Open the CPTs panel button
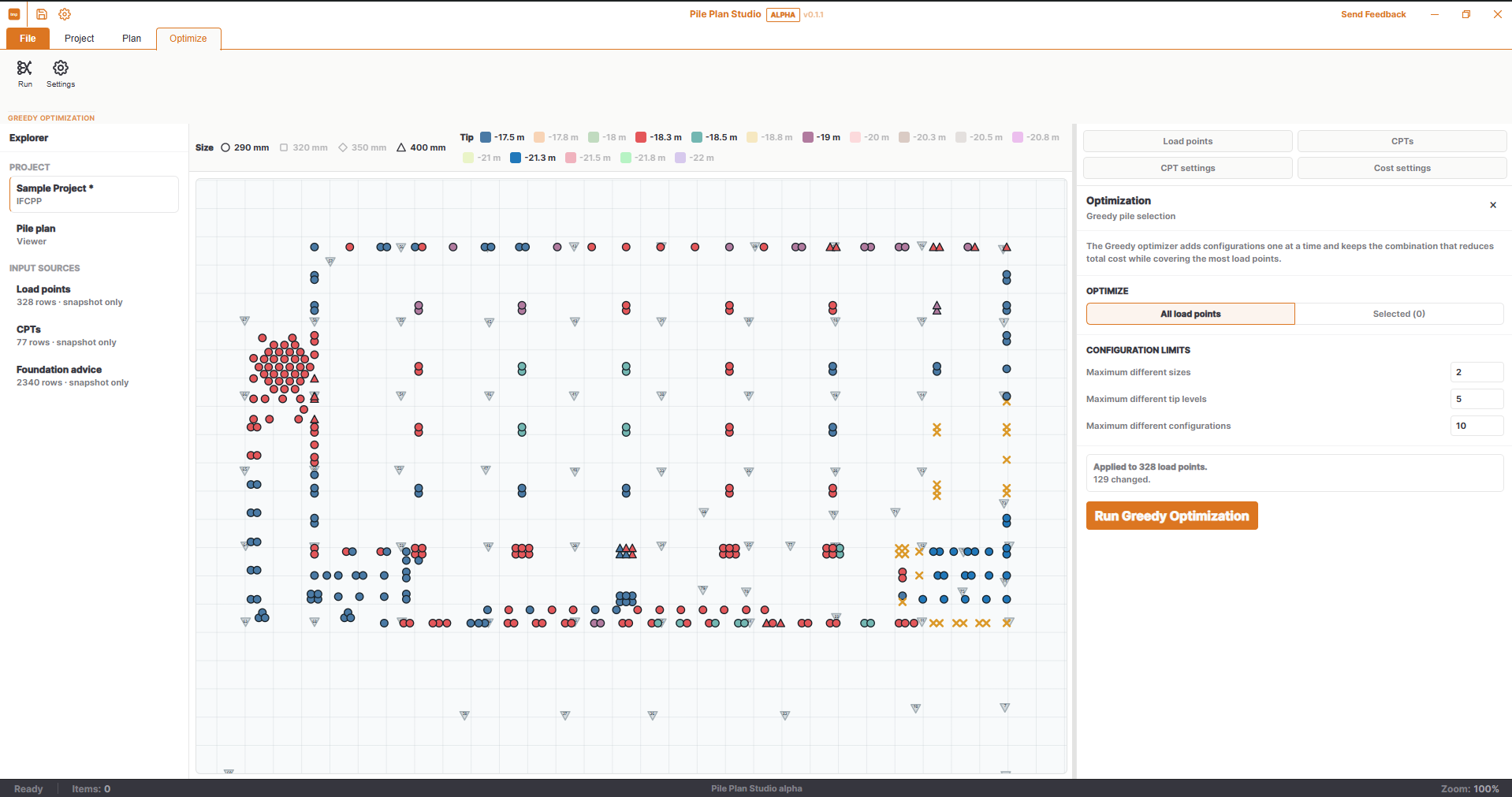Image resolution: width=1512 pixels, height=797 pixels. coord(1402,141)
